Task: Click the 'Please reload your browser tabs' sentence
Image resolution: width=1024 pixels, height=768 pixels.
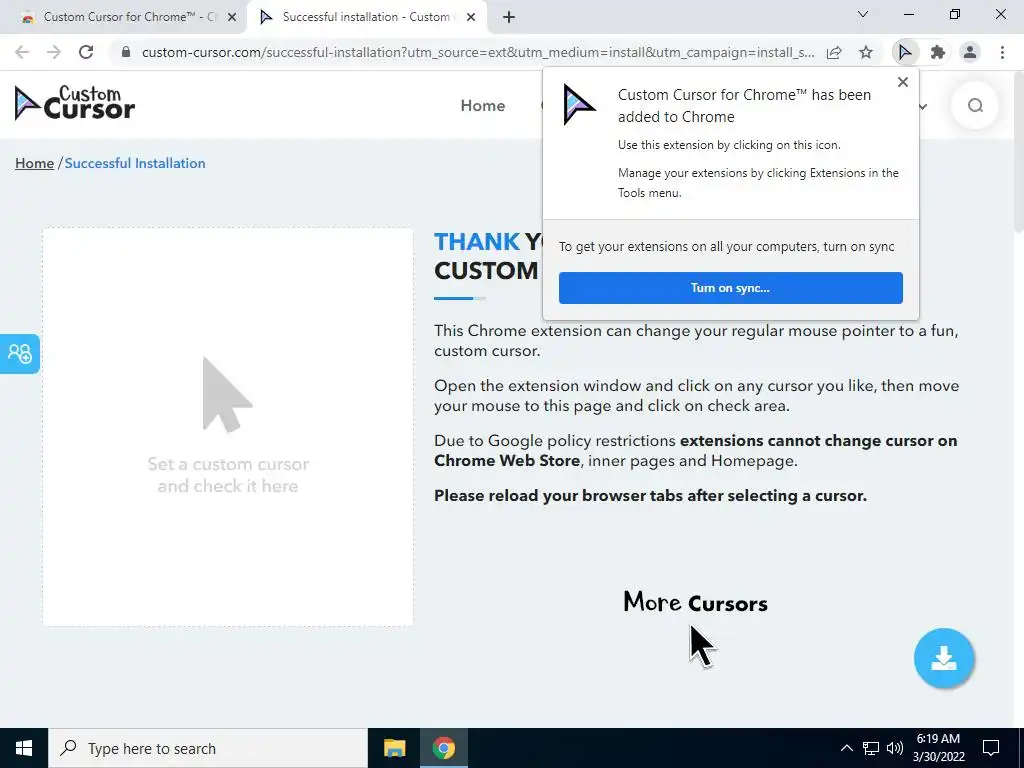Action: point(650,496)
